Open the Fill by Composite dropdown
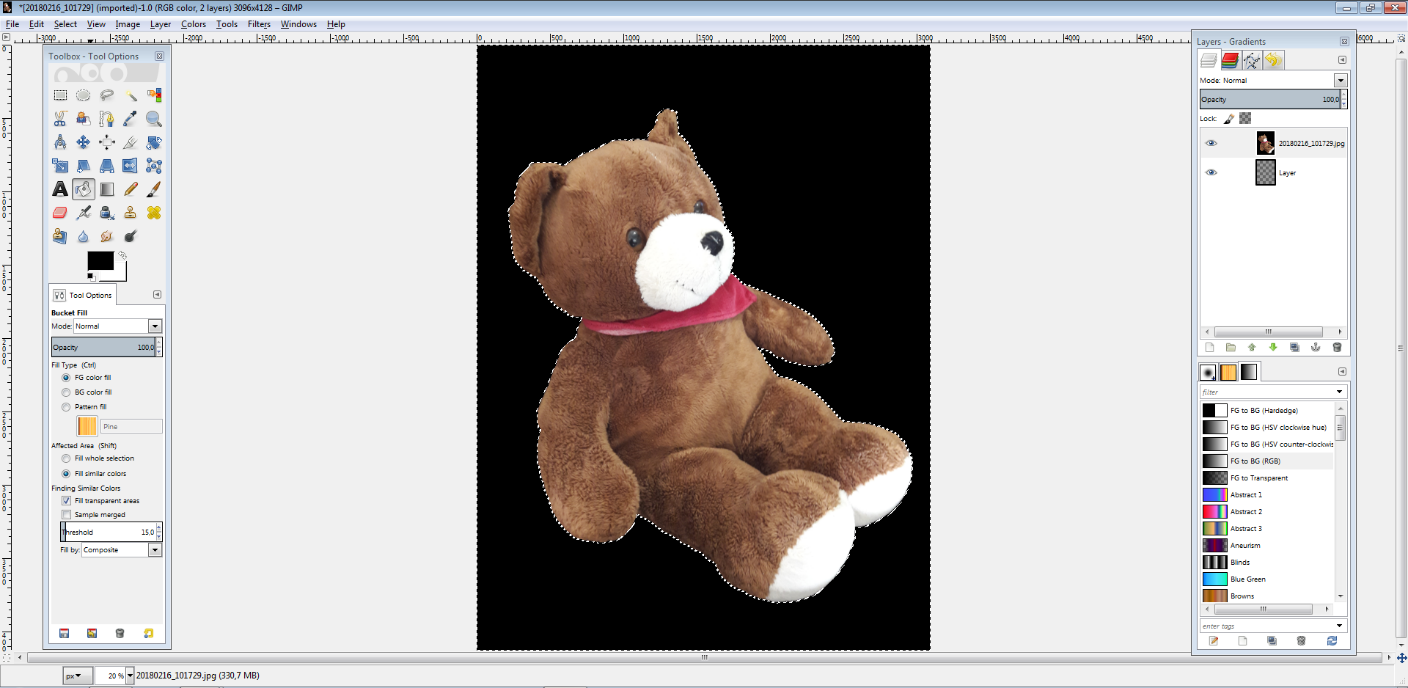Screen dimensions: 1408x688 click(154, 550)
